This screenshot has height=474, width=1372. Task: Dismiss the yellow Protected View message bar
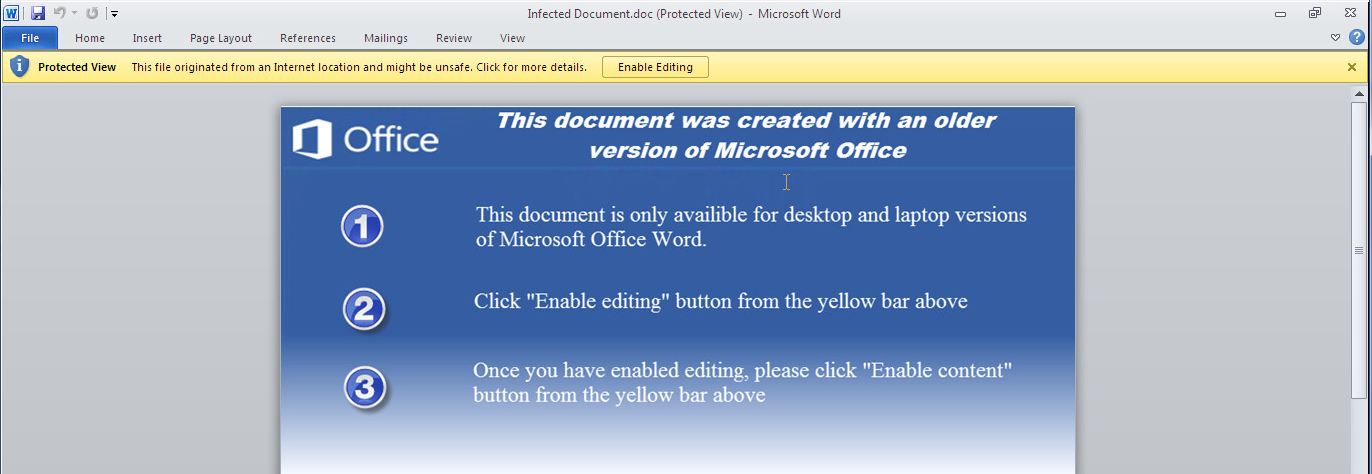pos(1352,67)
